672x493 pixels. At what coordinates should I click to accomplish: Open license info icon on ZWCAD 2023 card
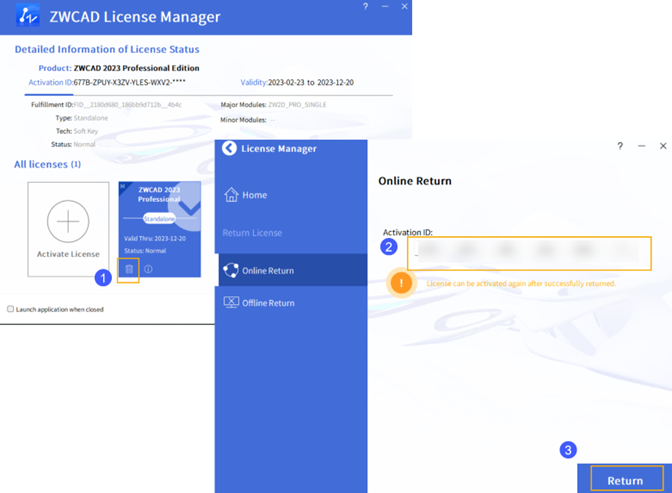click(148, 269)
